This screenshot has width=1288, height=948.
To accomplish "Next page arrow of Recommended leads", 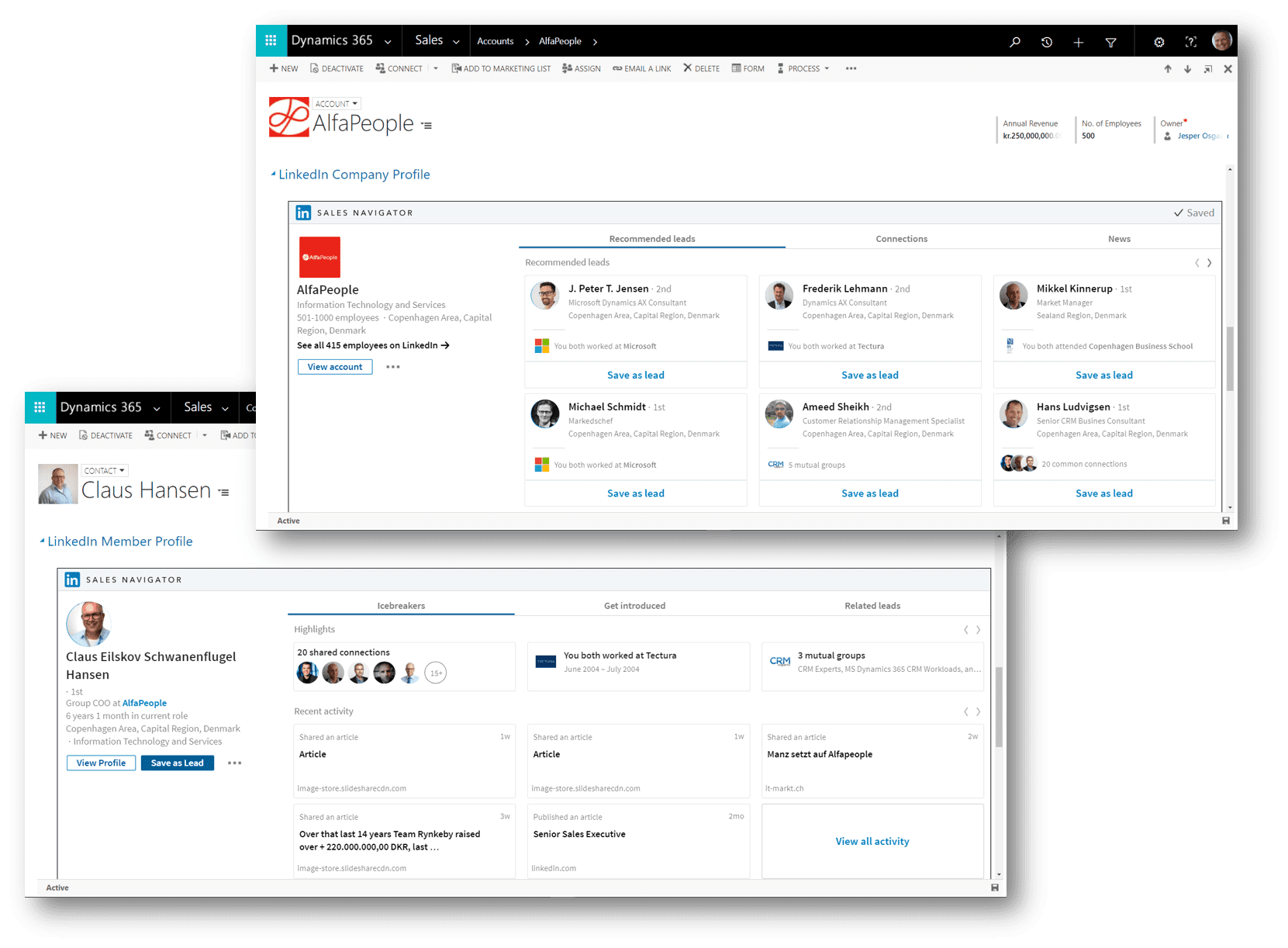I will (1209, 263).
